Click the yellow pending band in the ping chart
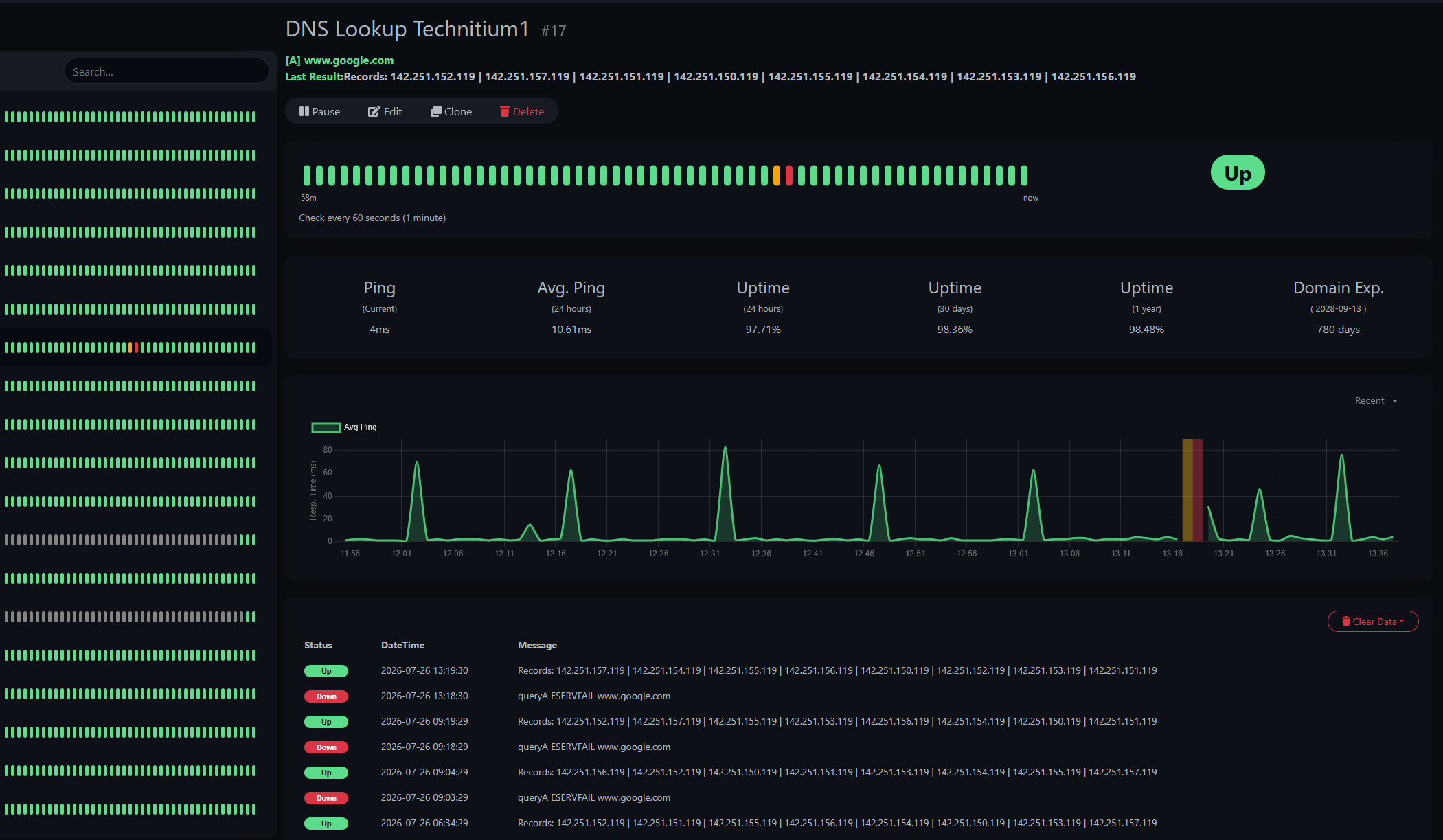The width and height of the screenshot is (1443, 840). (1188, 490)
